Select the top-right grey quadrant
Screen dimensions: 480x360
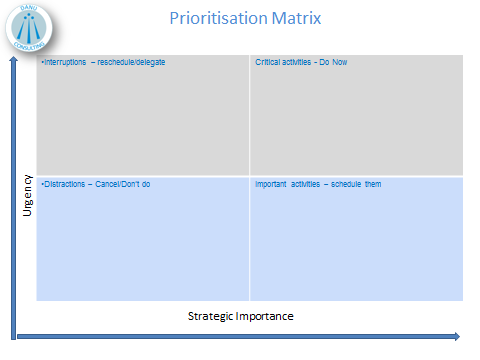coord(356,115)
